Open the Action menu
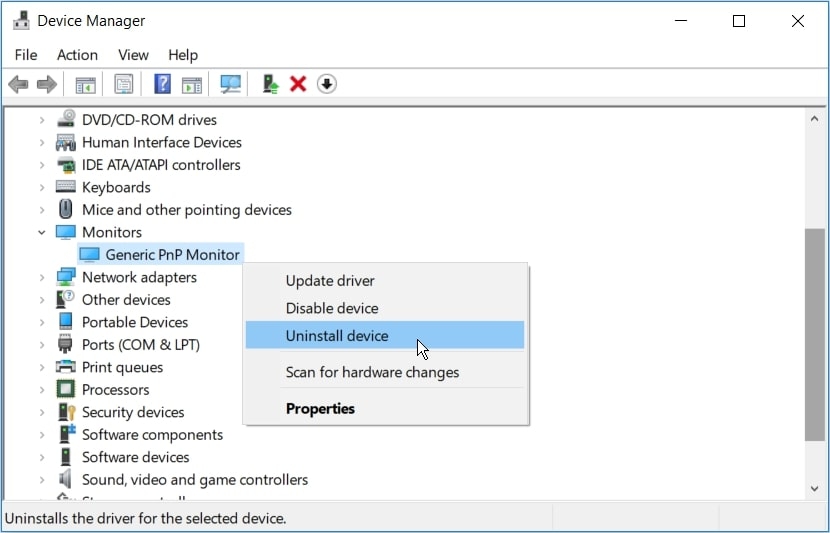830x533 pixels. [77, 55]
